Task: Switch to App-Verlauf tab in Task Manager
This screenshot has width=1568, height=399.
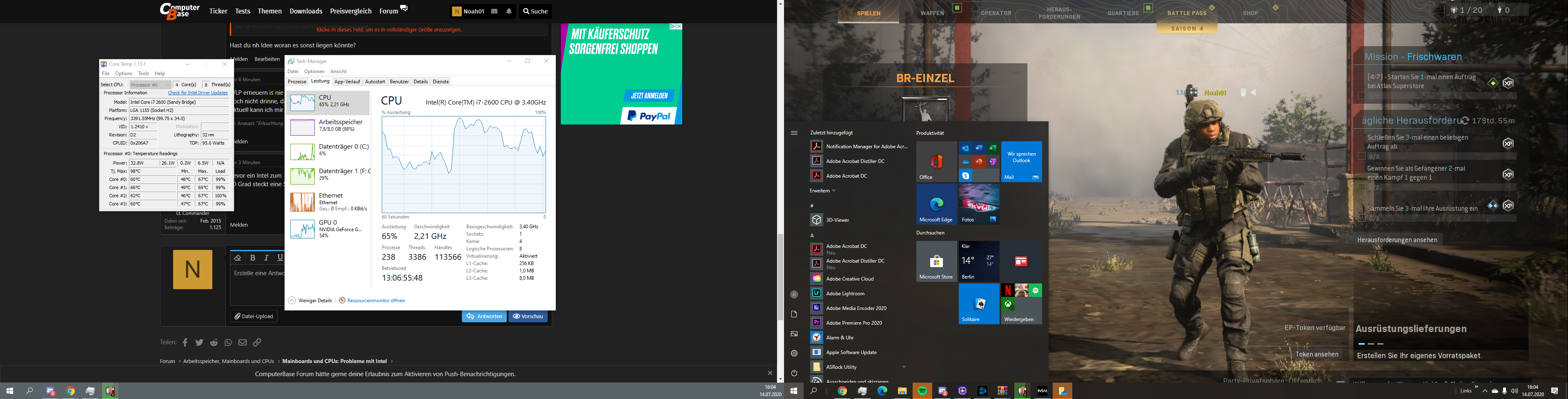Action: coord(347,82)
